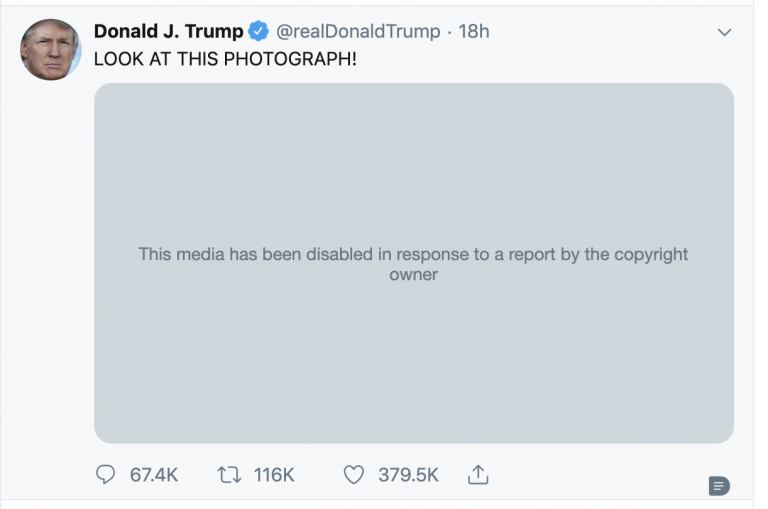Screen dimensions: 768x509
Task: Click the message icon at bottom right
Action: (x=719, y=485)
